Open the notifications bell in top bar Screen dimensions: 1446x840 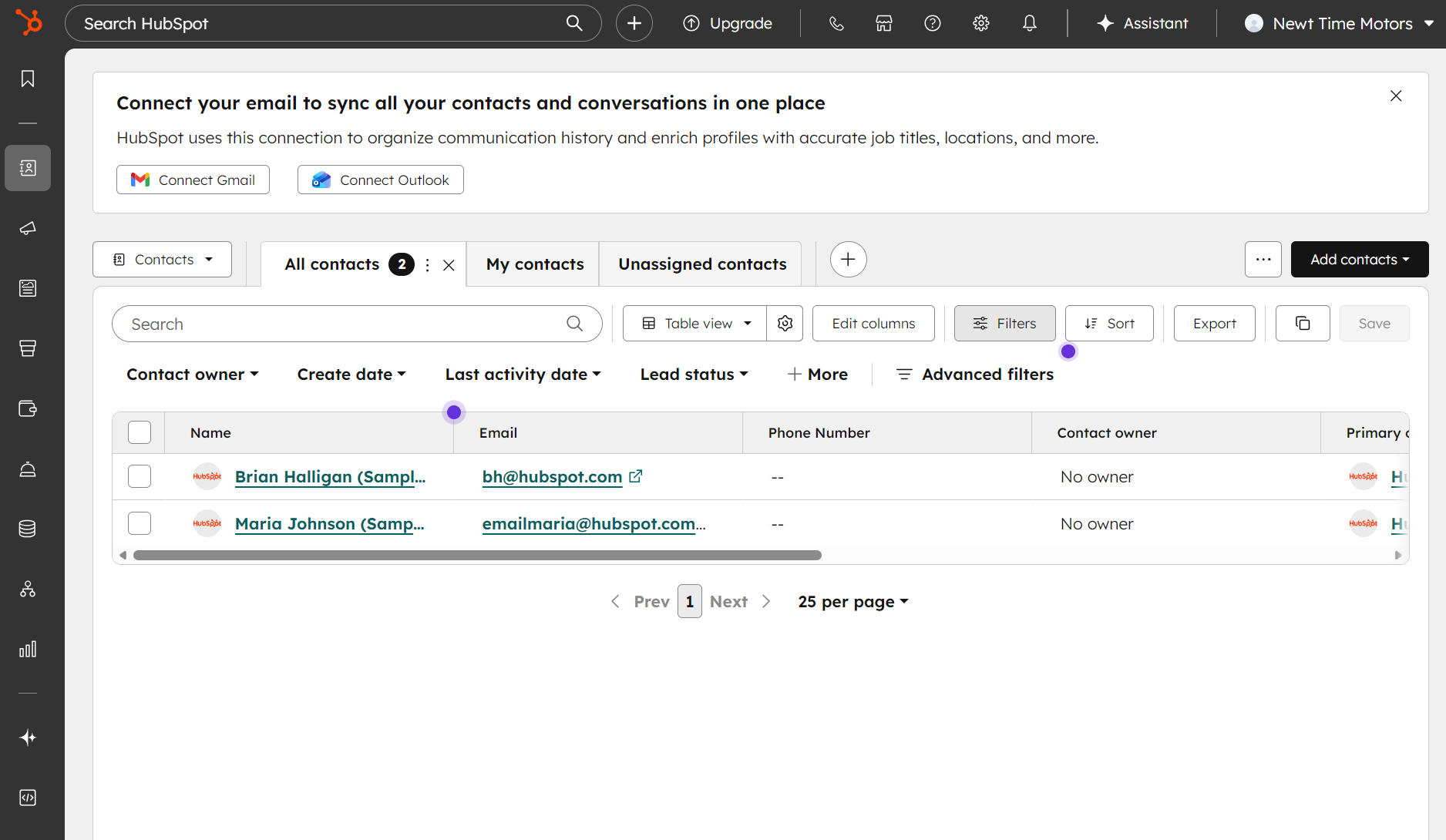point(1029,23)
